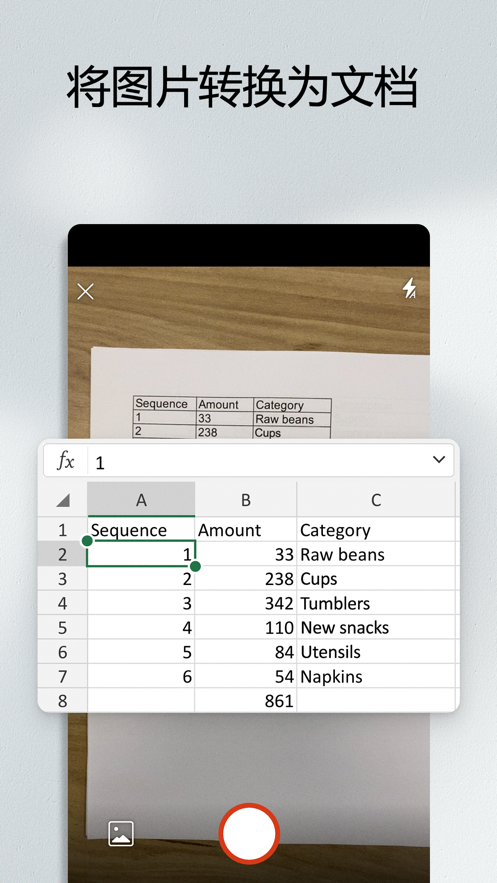This screenshot has height=883, width=497.
Task: Click the select-all triangle corner
Action: (63, 500)
